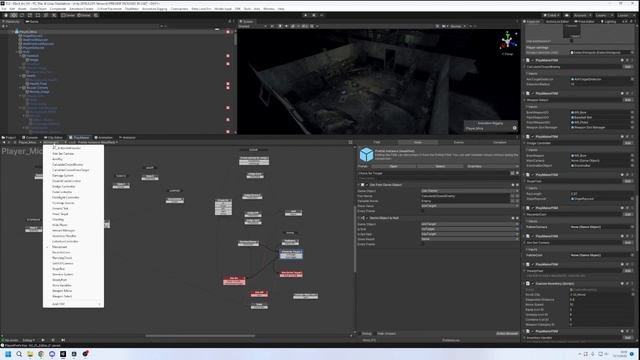Click the prefab Select button
This screenshot has height=360, width=640.
440,166
